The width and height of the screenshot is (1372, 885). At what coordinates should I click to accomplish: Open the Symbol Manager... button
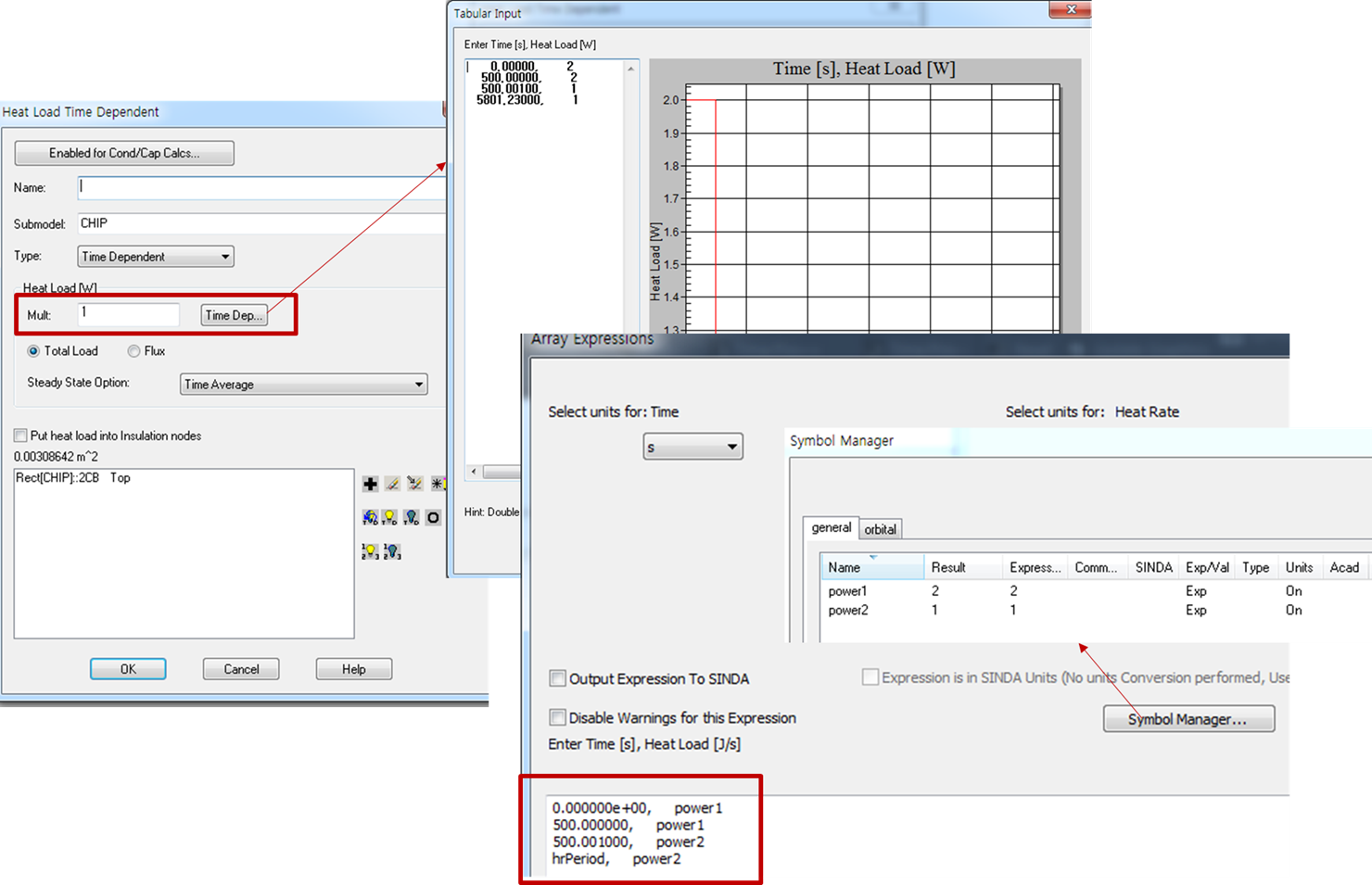(1188, 719)
